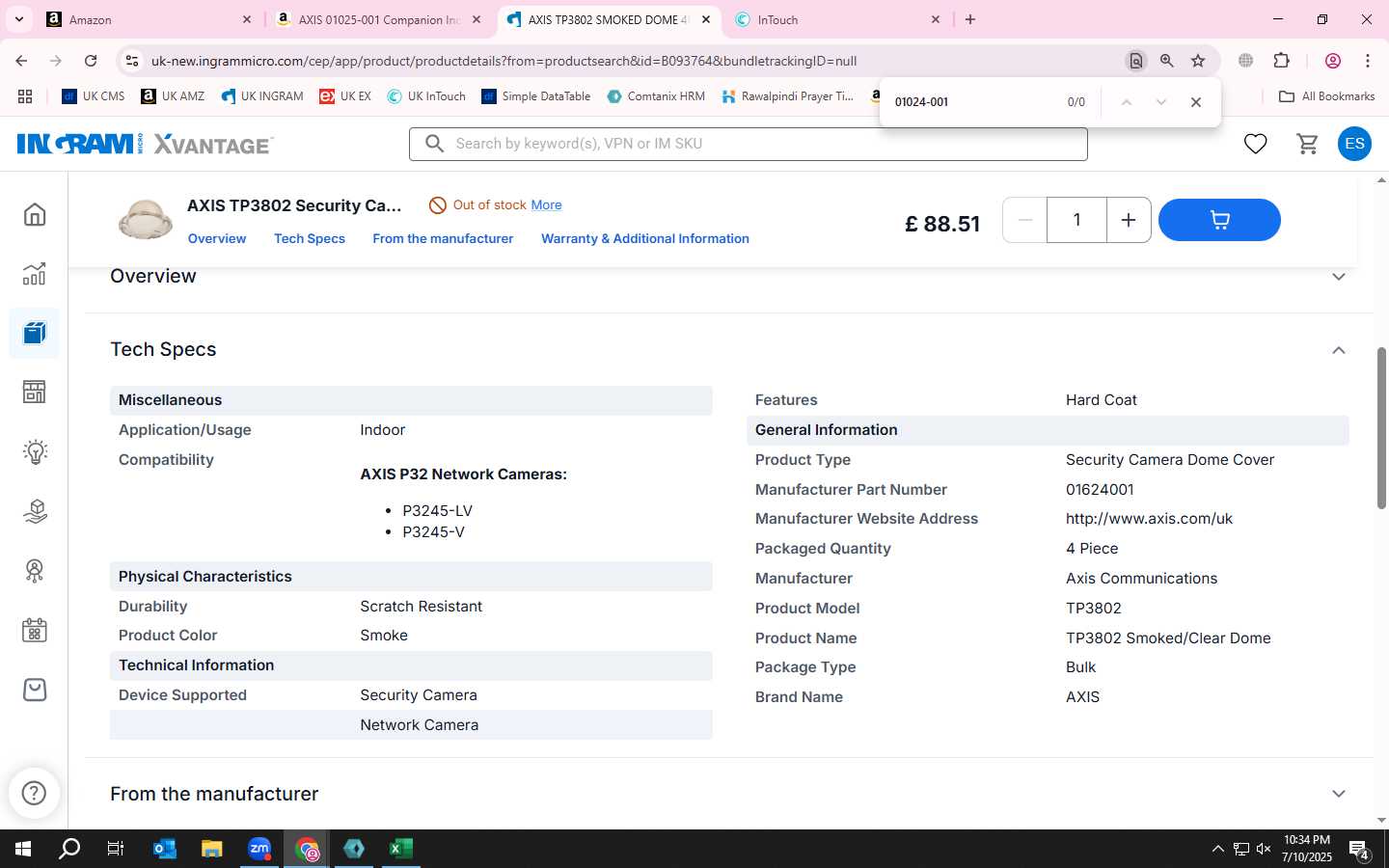Open the calendar sidebar icon
Screen dimensions: 1389x868
pos(35,631)
